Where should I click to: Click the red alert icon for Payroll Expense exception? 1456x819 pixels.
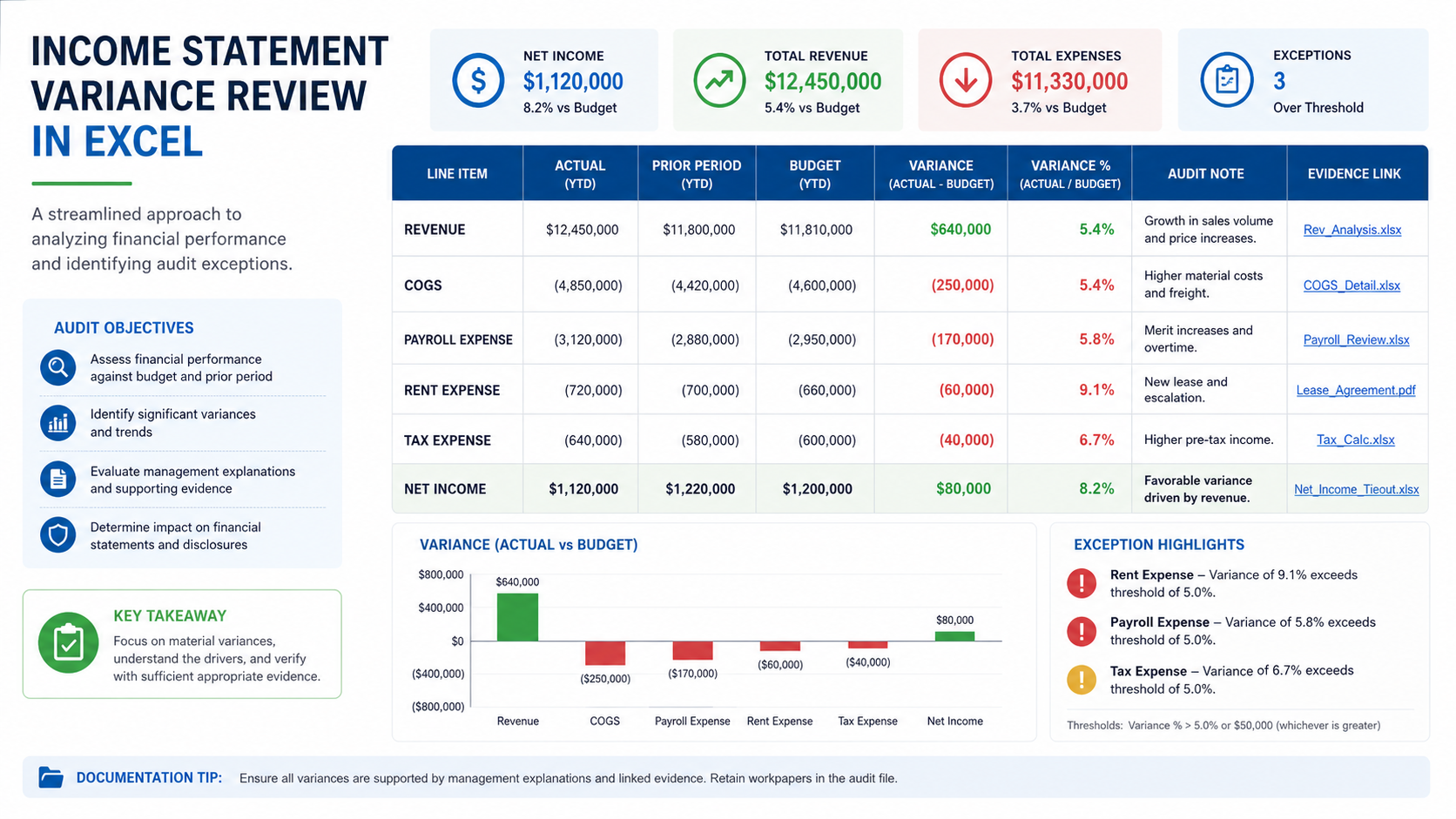[x=1082, y=631]
